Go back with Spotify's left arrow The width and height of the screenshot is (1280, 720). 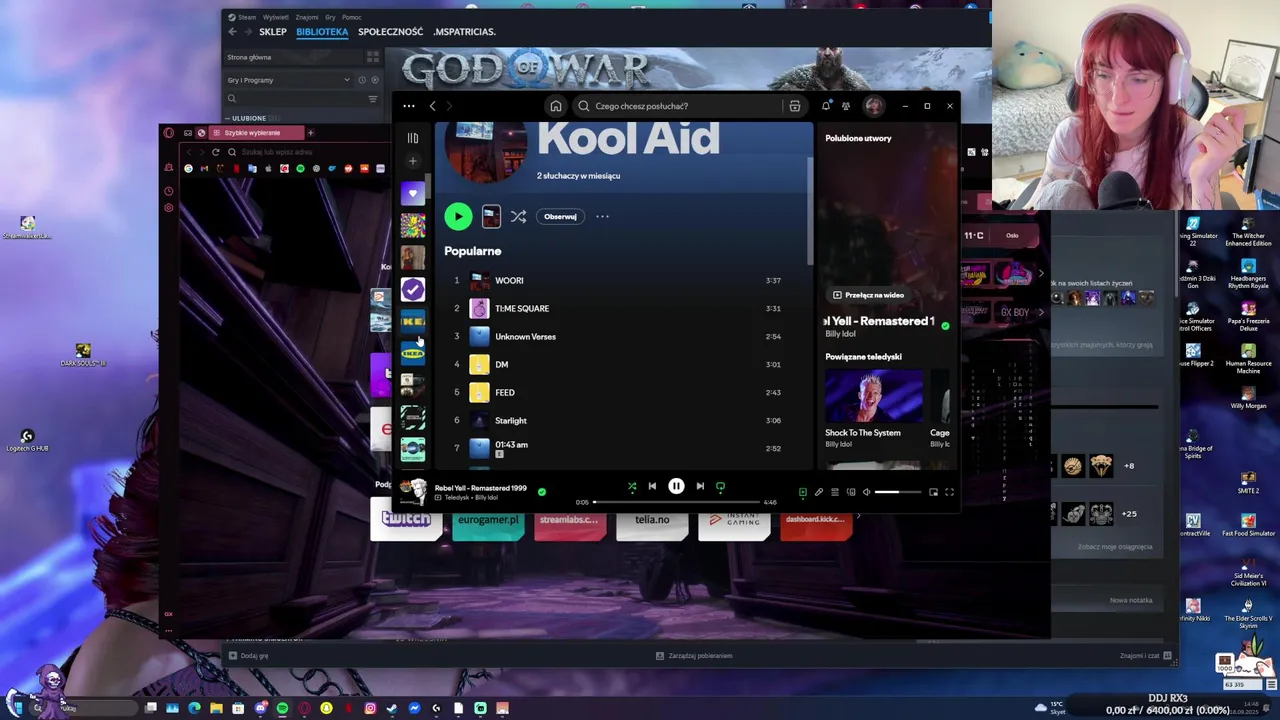coord(432,106)
